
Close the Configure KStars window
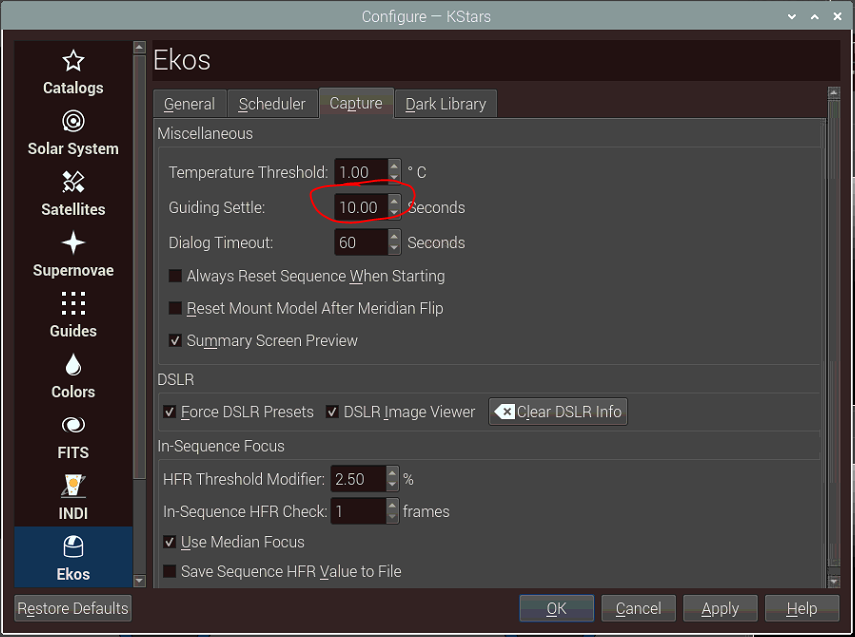pos(838,16)
